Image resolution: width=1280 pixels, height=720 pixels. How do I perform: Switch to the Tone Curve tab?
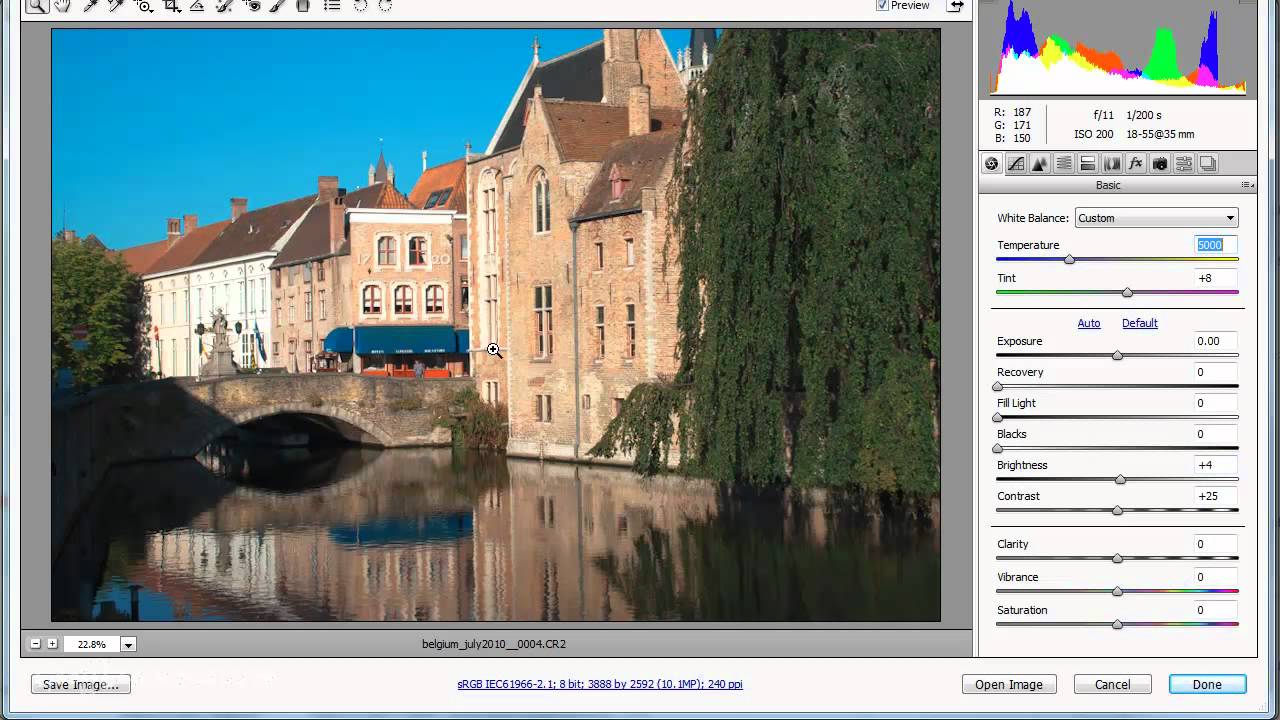click(1016, 164)
